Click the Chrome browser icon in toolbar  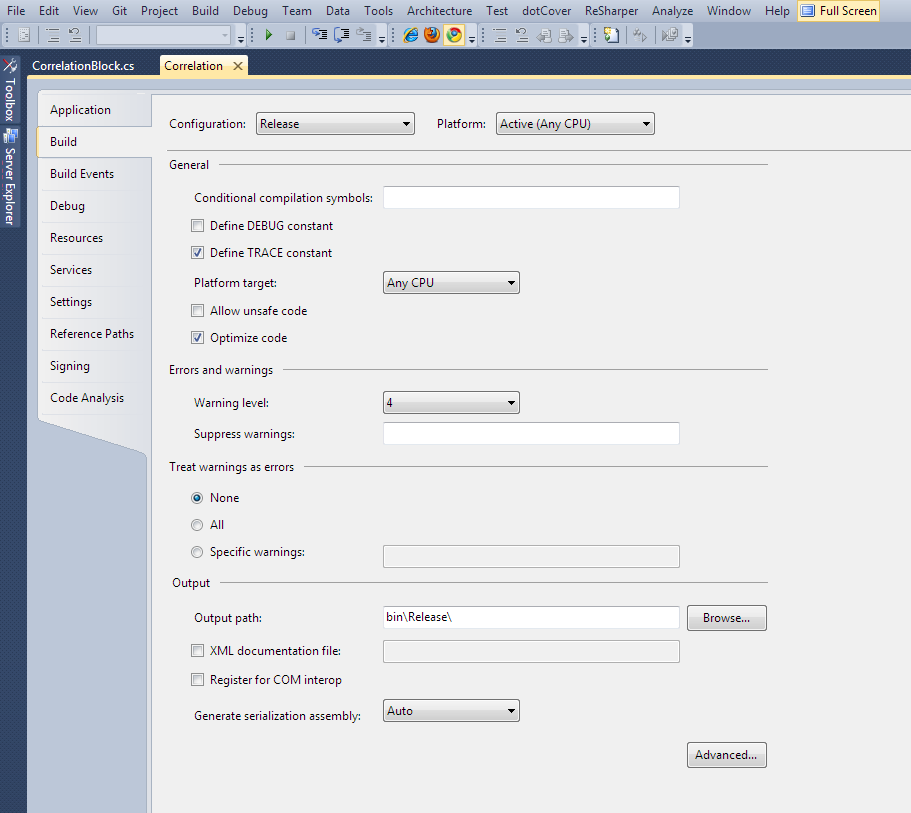coord(454,35)
